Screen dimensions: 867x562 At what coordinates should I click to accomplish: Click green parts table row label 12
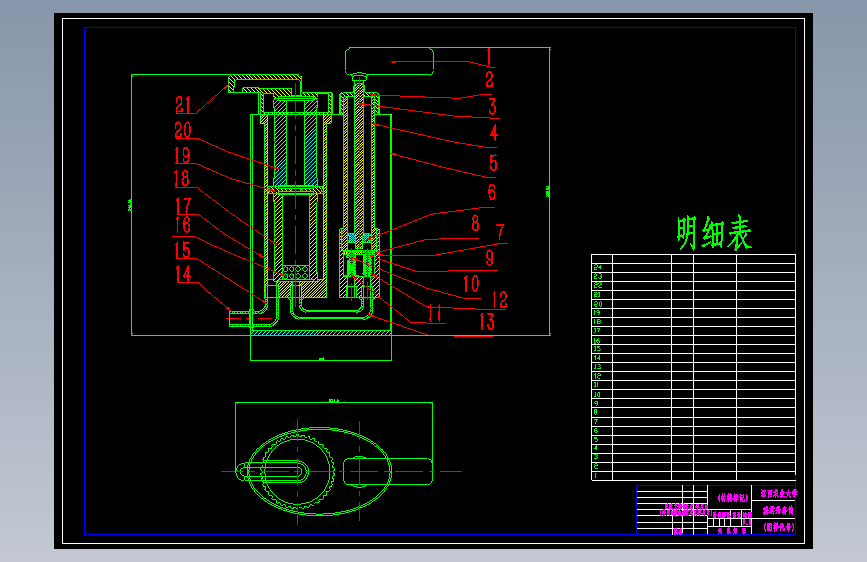597,376
